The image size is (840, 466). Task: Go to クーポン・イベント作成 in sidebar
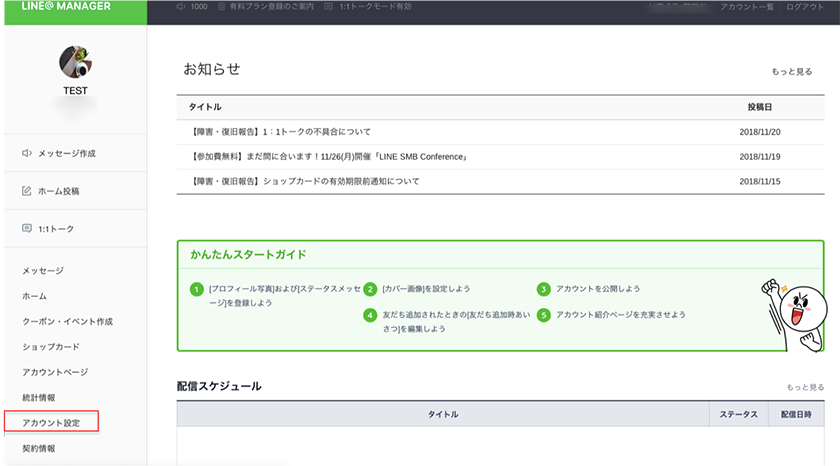click(67, 322)
